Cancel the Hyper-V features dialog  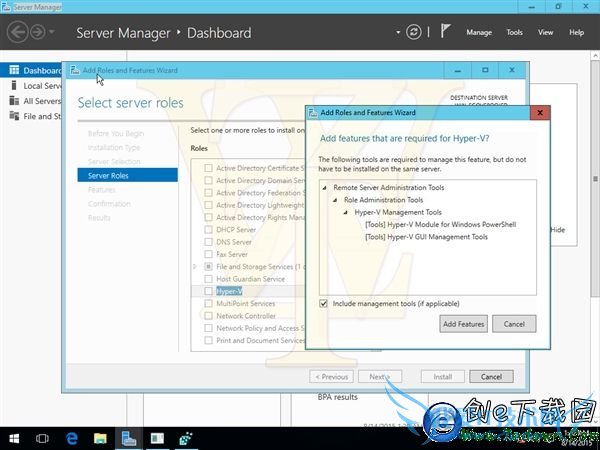(514, 324)
